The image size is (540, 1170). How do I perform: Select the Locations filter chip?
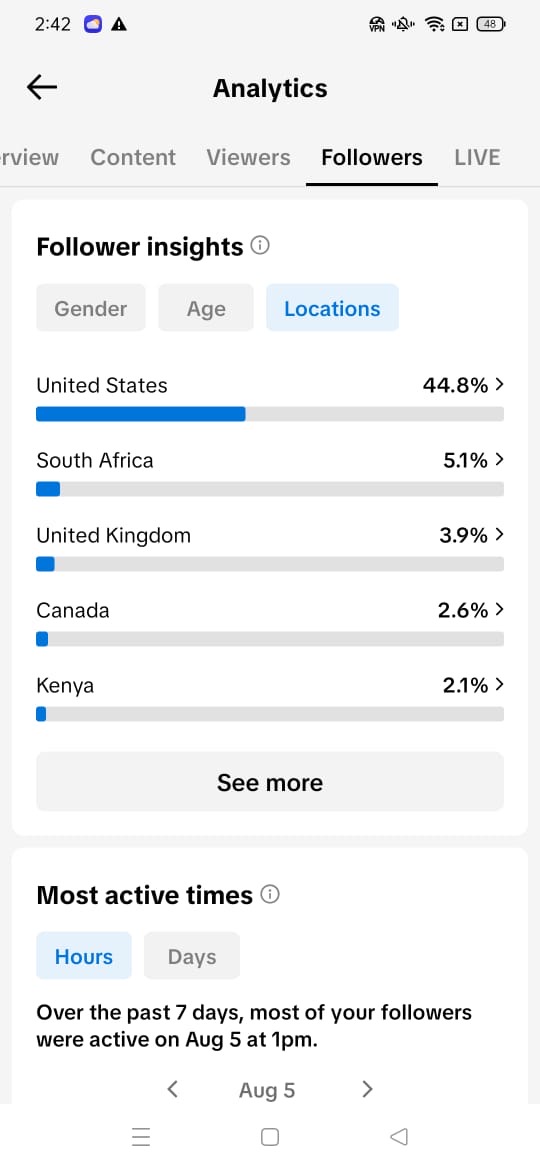332,308
